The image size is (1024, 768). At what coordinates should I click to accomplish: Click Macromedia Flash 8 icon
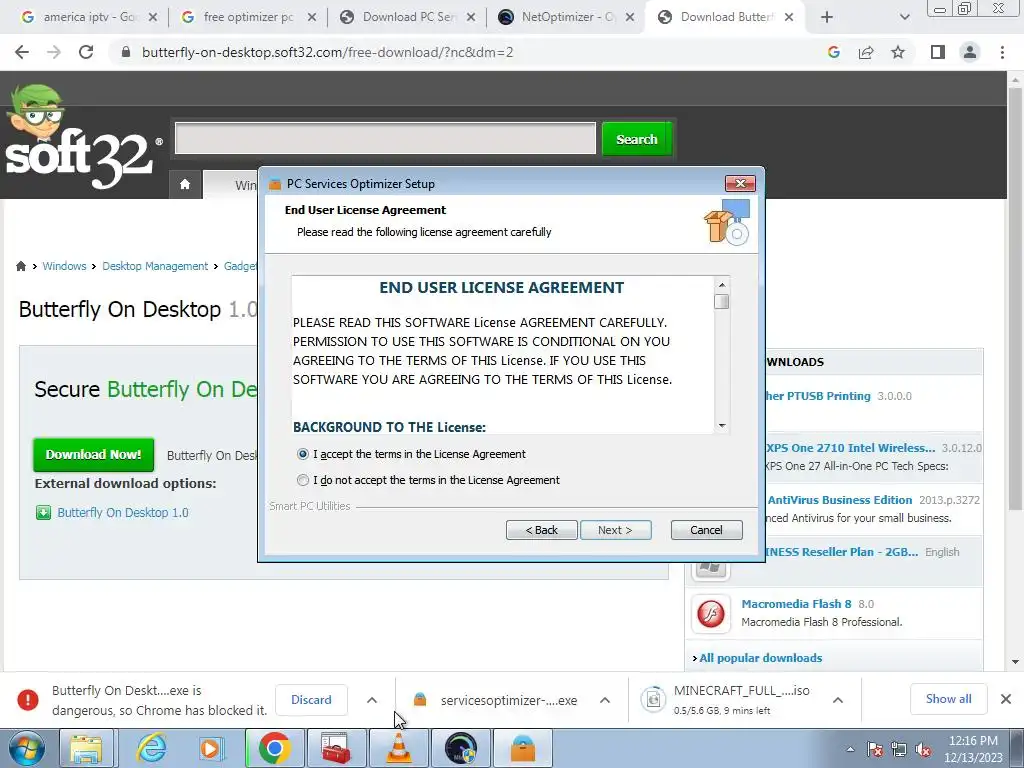[711, 613]
